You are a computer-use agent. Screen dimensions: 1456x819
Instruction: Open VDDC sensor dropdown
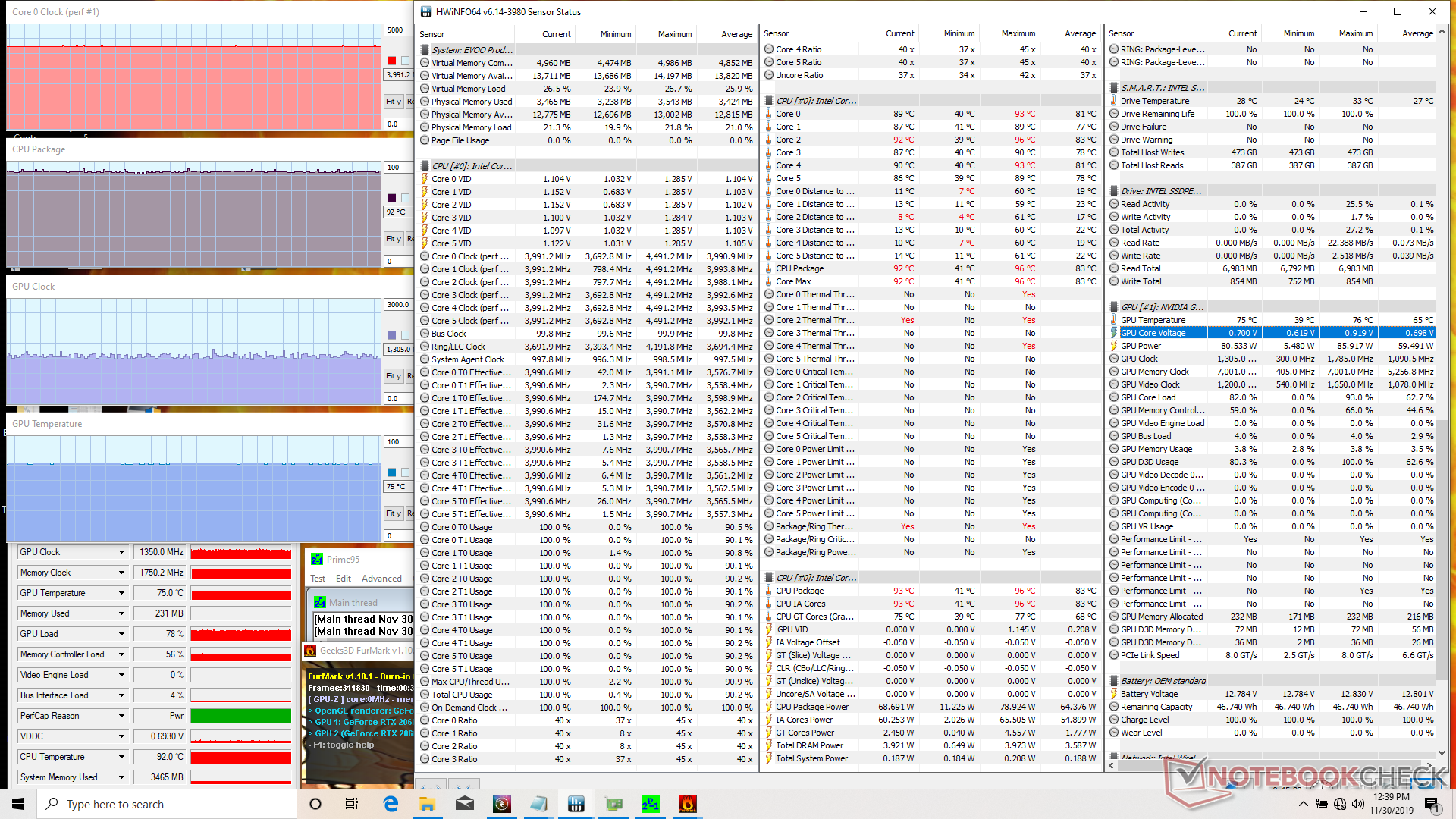tap(121, 736)
